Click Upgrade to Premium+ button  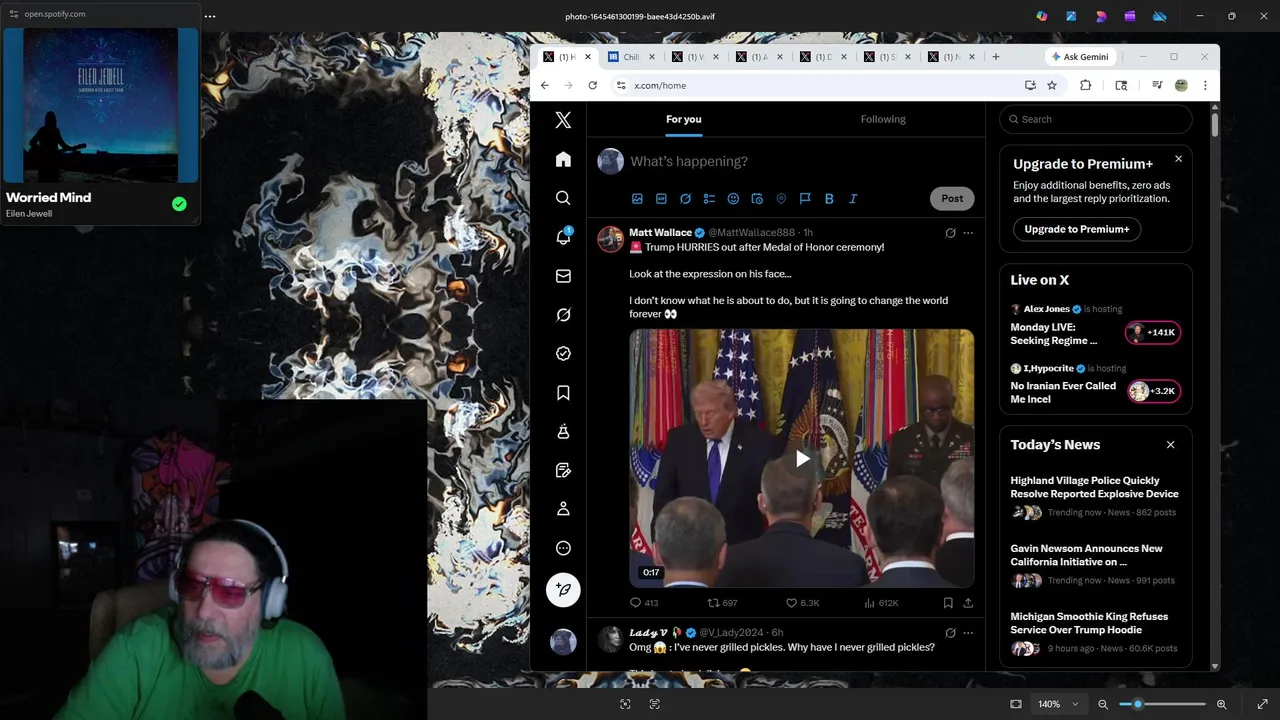click(1077, 229)
